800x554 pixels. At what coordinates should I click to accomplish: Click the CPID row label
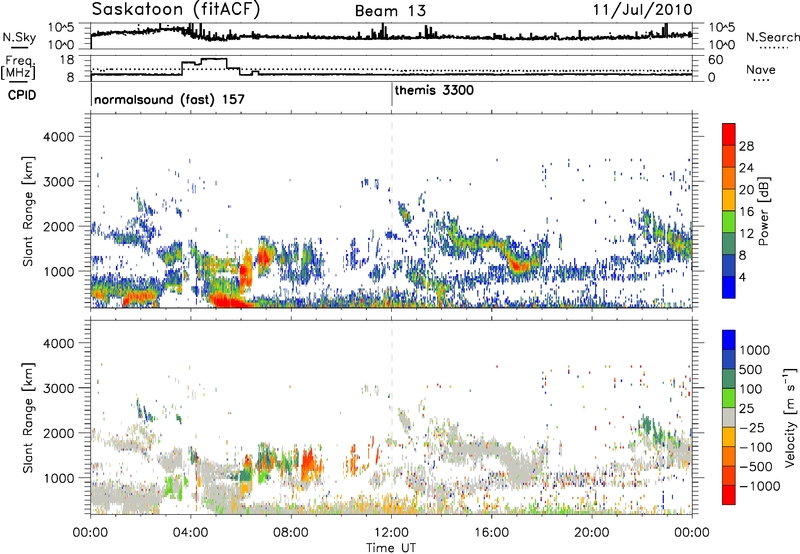(22, 95)
